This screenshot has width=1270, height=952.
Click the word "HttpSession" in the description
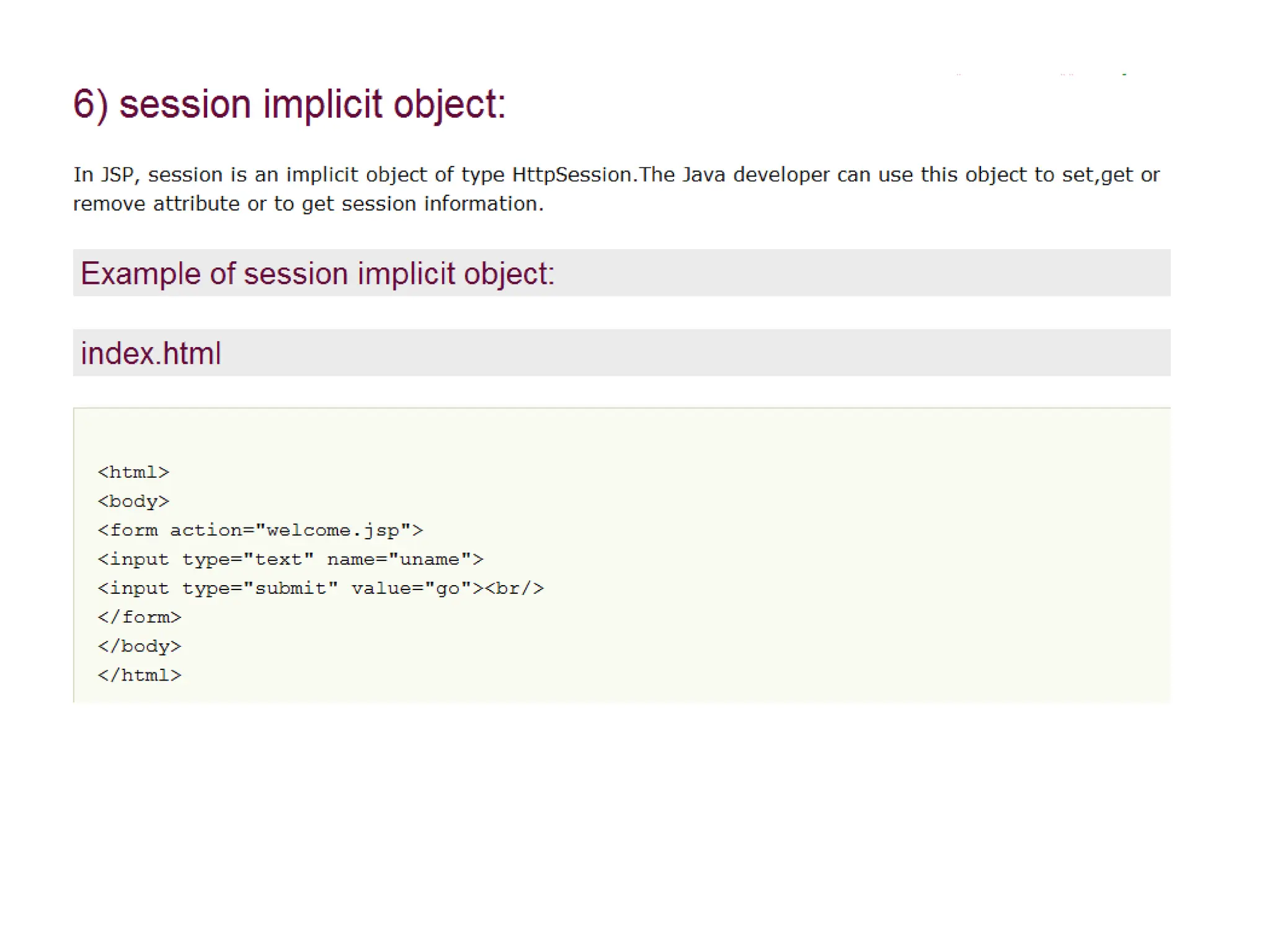571,175
